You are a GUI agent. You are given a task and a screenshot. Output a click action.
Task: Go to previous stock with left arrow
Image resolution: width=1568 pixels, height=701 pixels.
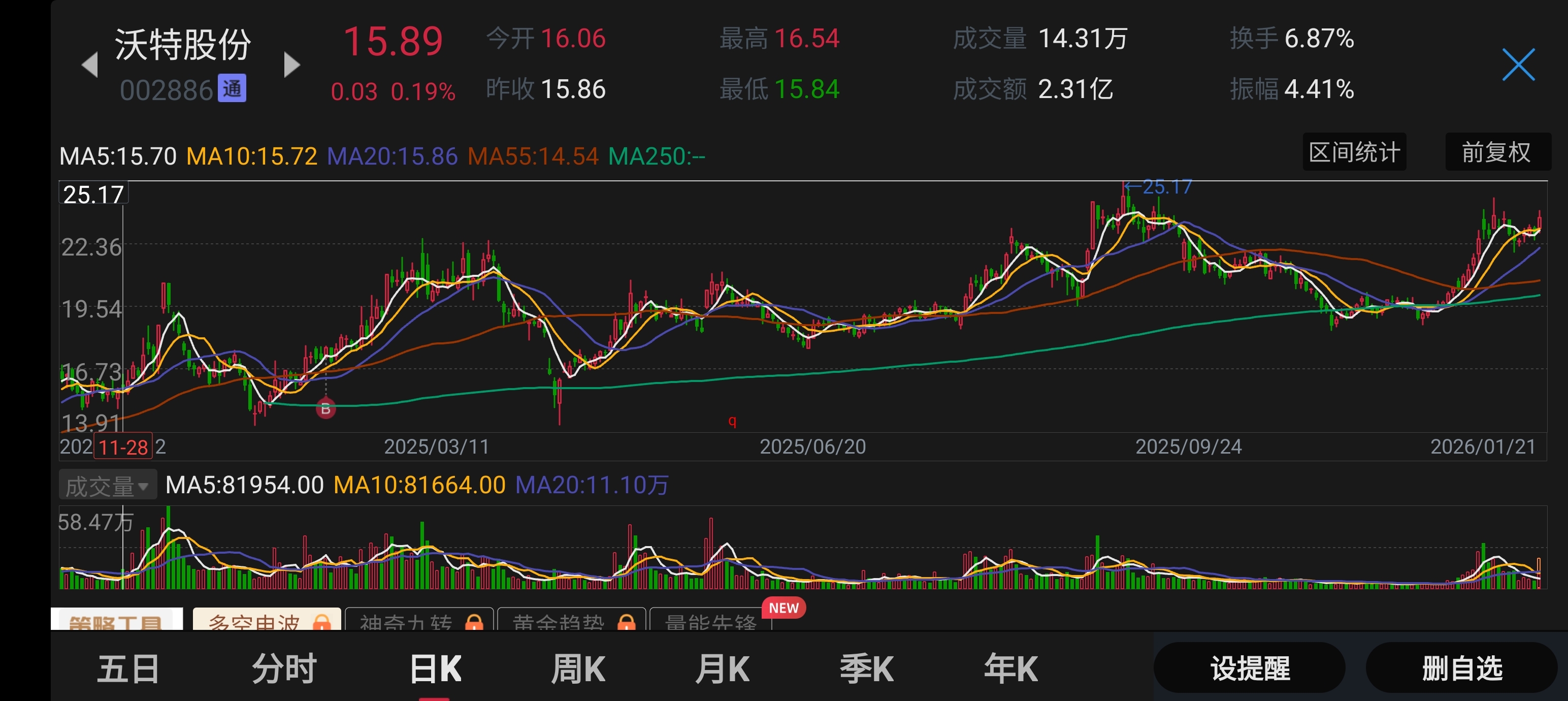(89, 65)
